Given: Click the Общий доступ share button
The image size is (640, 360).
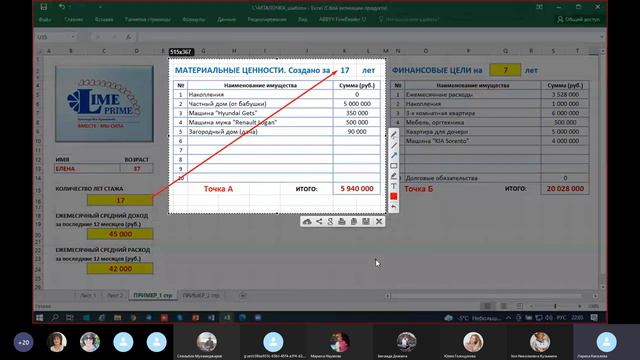Looking at the screenshot, I should 579,19.
